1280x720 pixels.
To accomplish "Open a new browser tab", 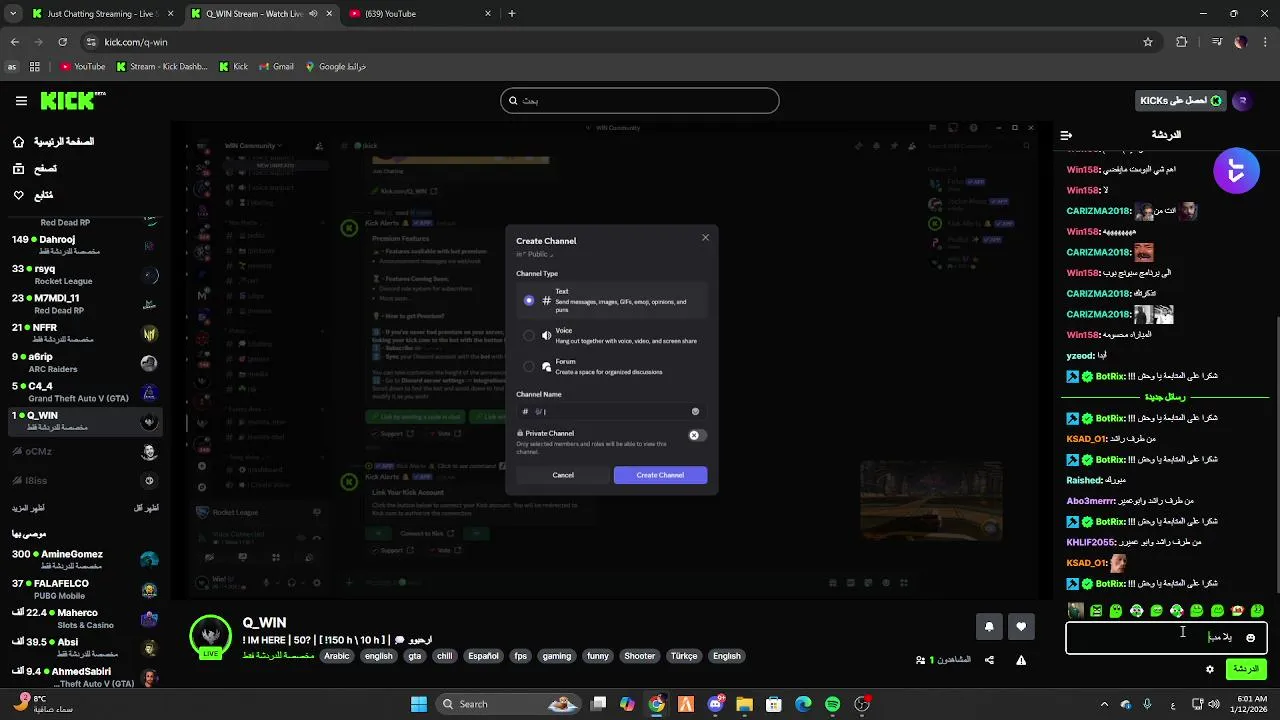I will click(x=511, y=14).
